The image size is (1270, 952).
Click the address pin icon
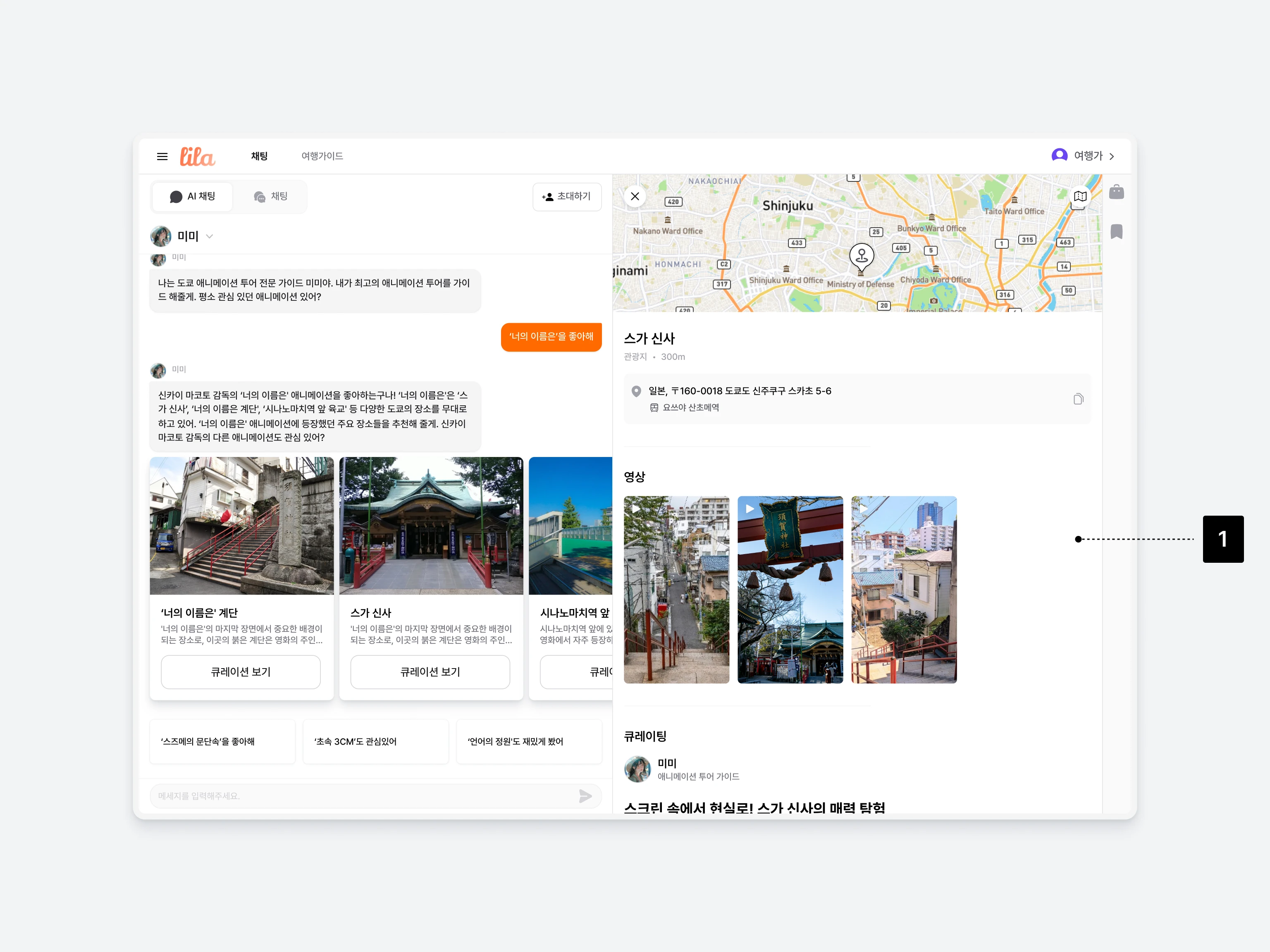point(636,391)
